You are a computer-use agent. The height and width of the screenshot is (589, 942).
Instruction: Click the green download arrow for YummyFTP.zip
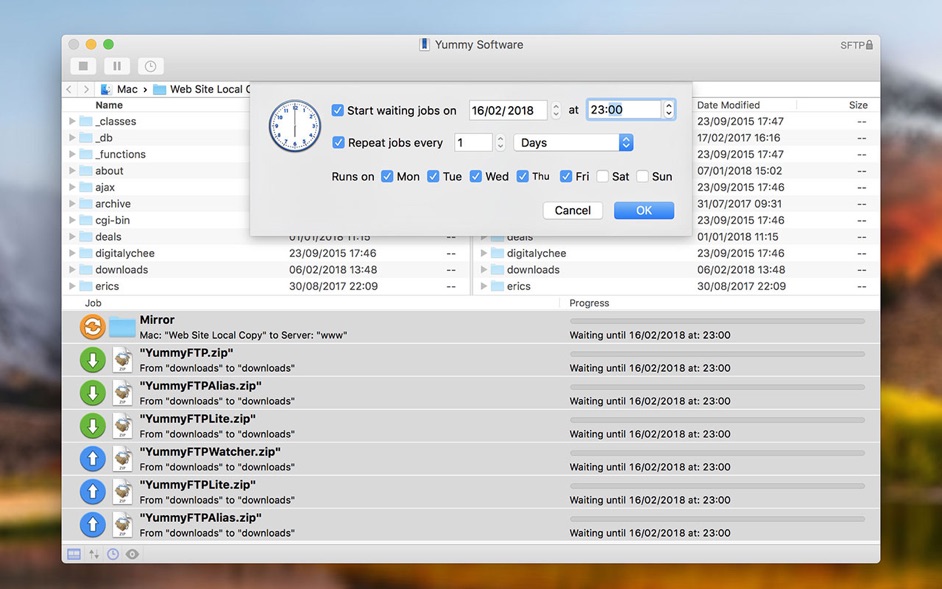point(93,360)
